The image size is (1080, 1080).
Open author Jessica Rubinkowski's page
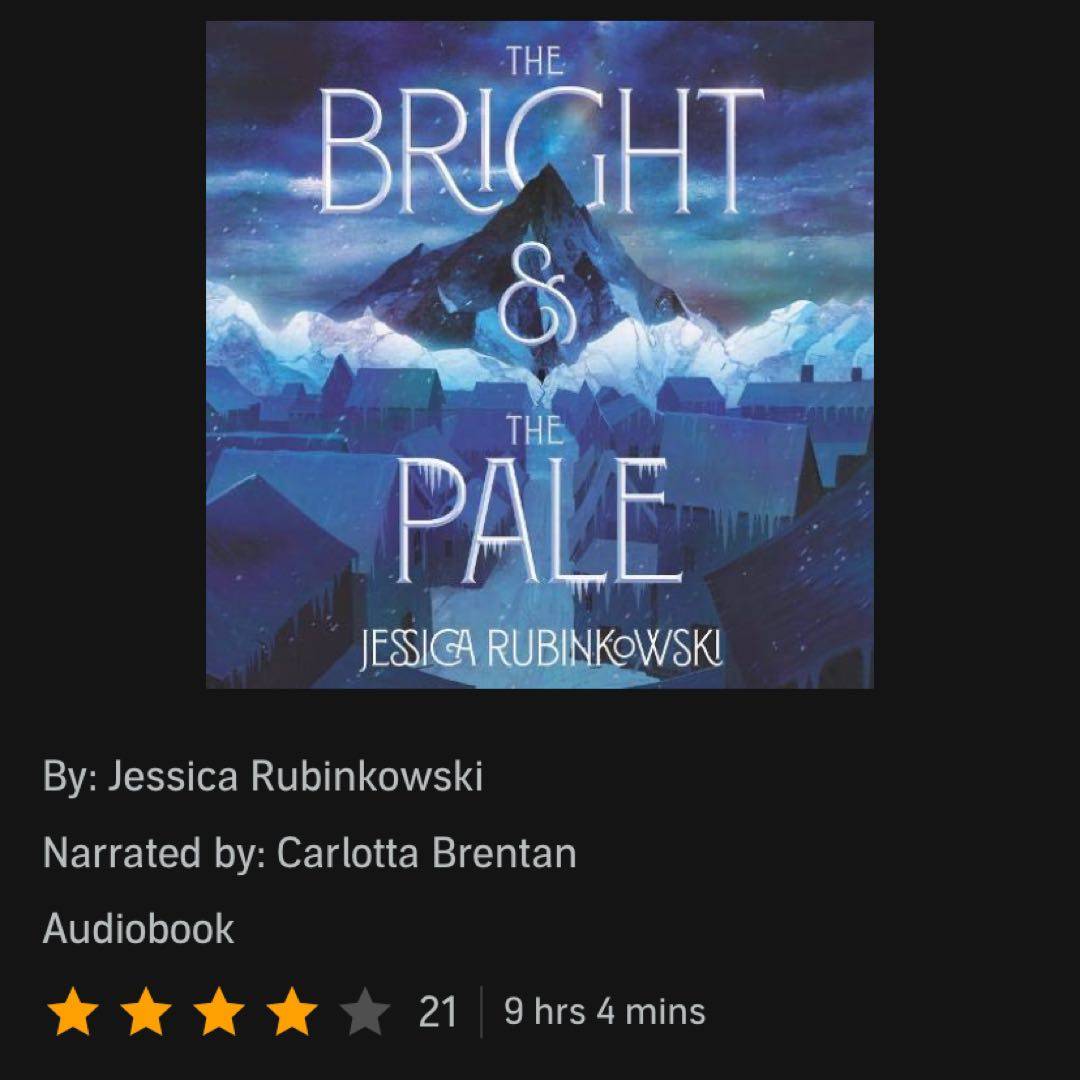click(295, 776)
